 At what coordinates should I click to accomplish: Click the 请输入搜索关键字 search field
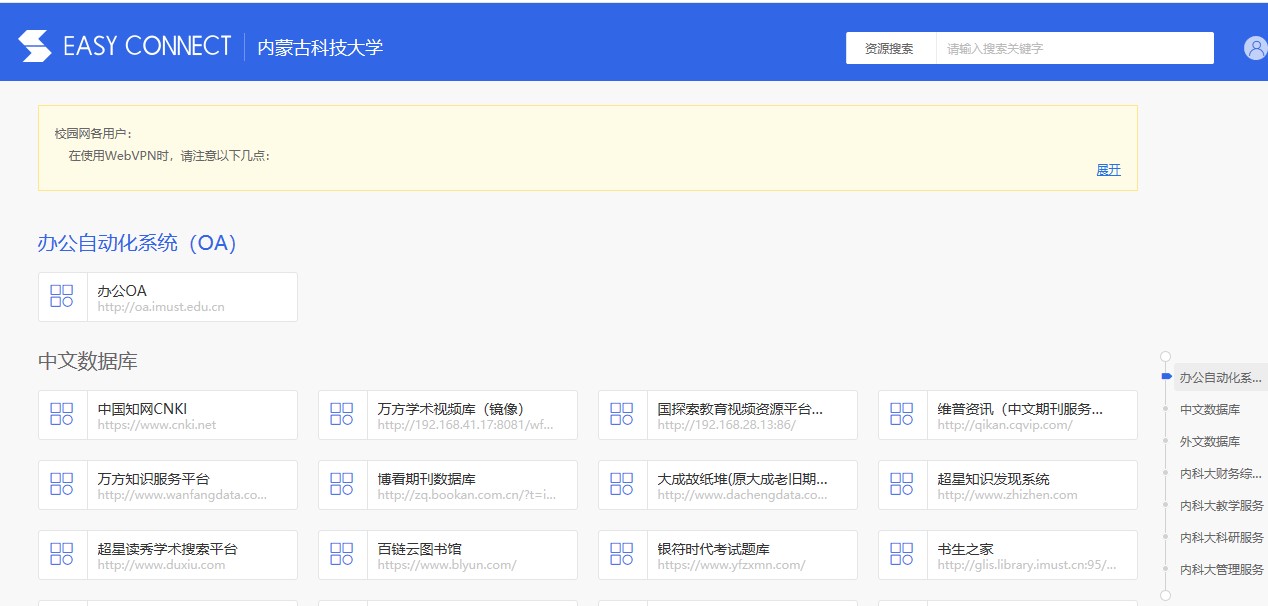tap(1075, 47)
